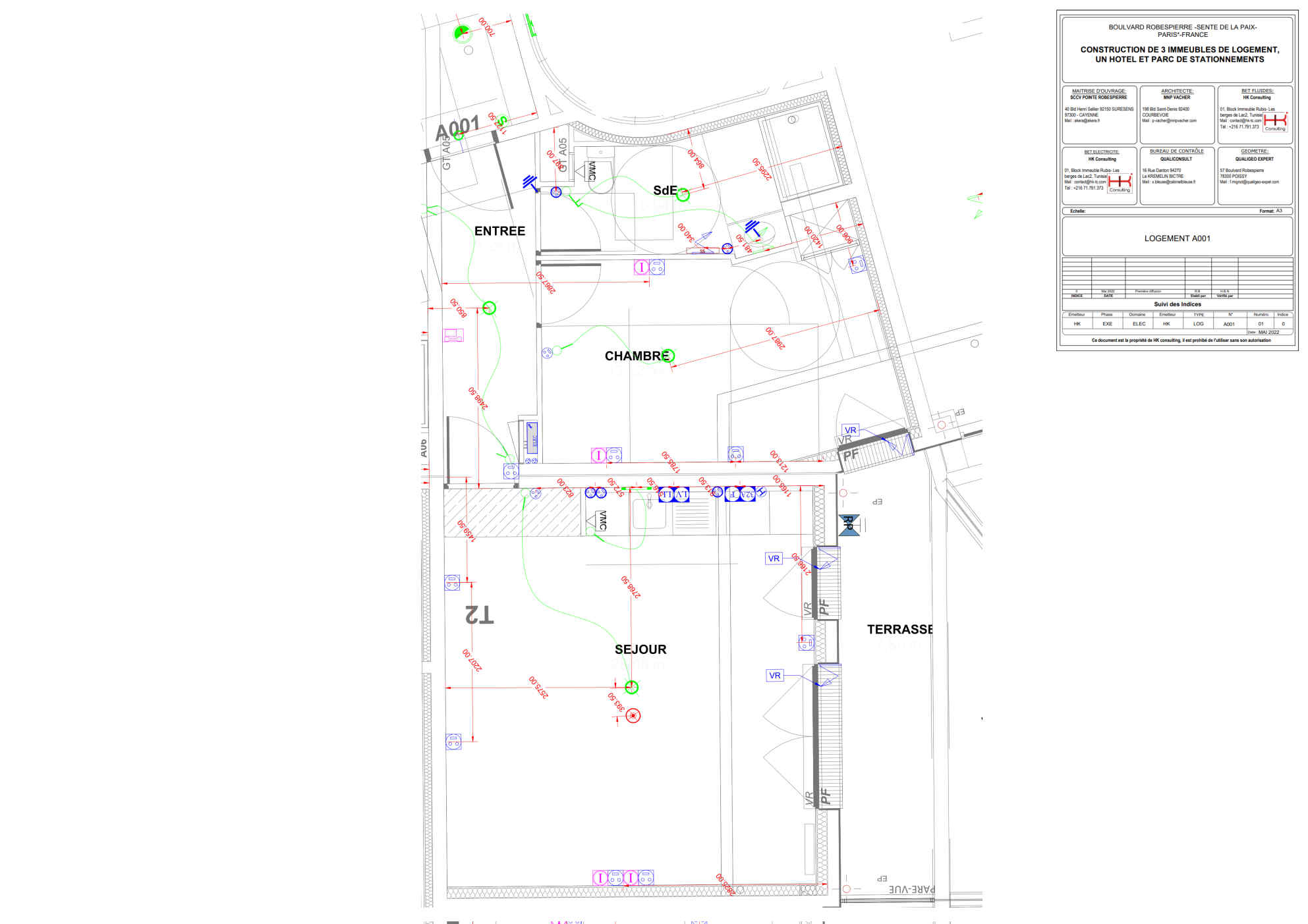Viewport: 1308px width, 924px height.
Task: Click the VMC symbol in the kitchen
Action: pyautogui.click(x=600, y=520)
